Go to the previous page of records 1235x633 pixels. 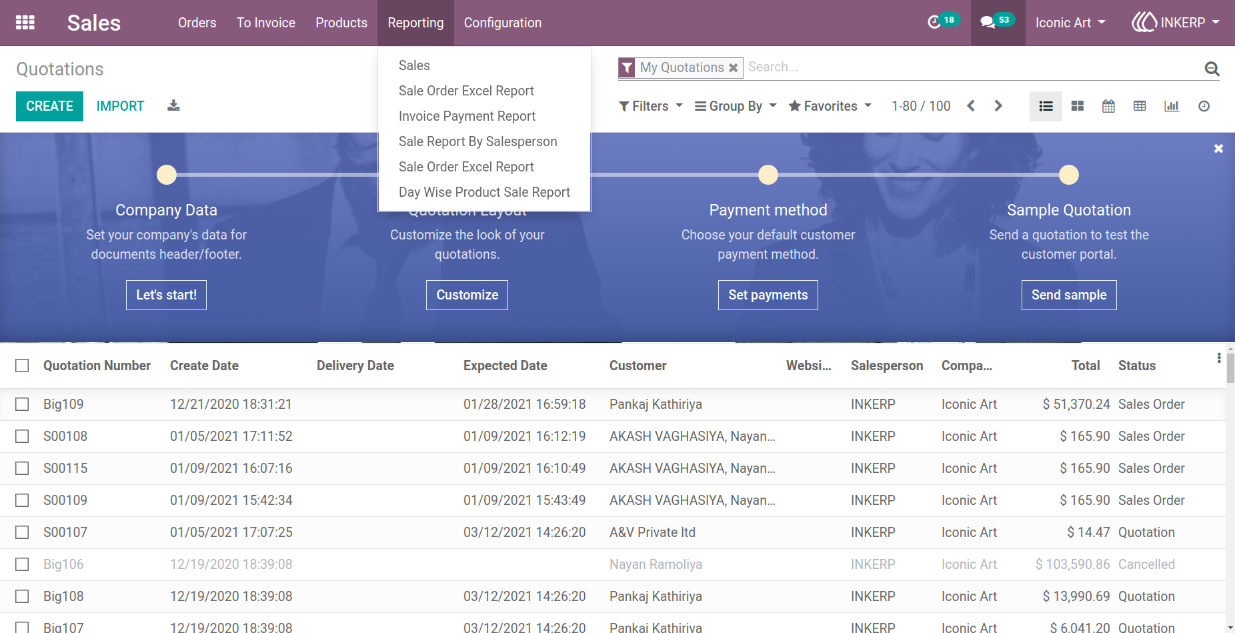[970, 106]
